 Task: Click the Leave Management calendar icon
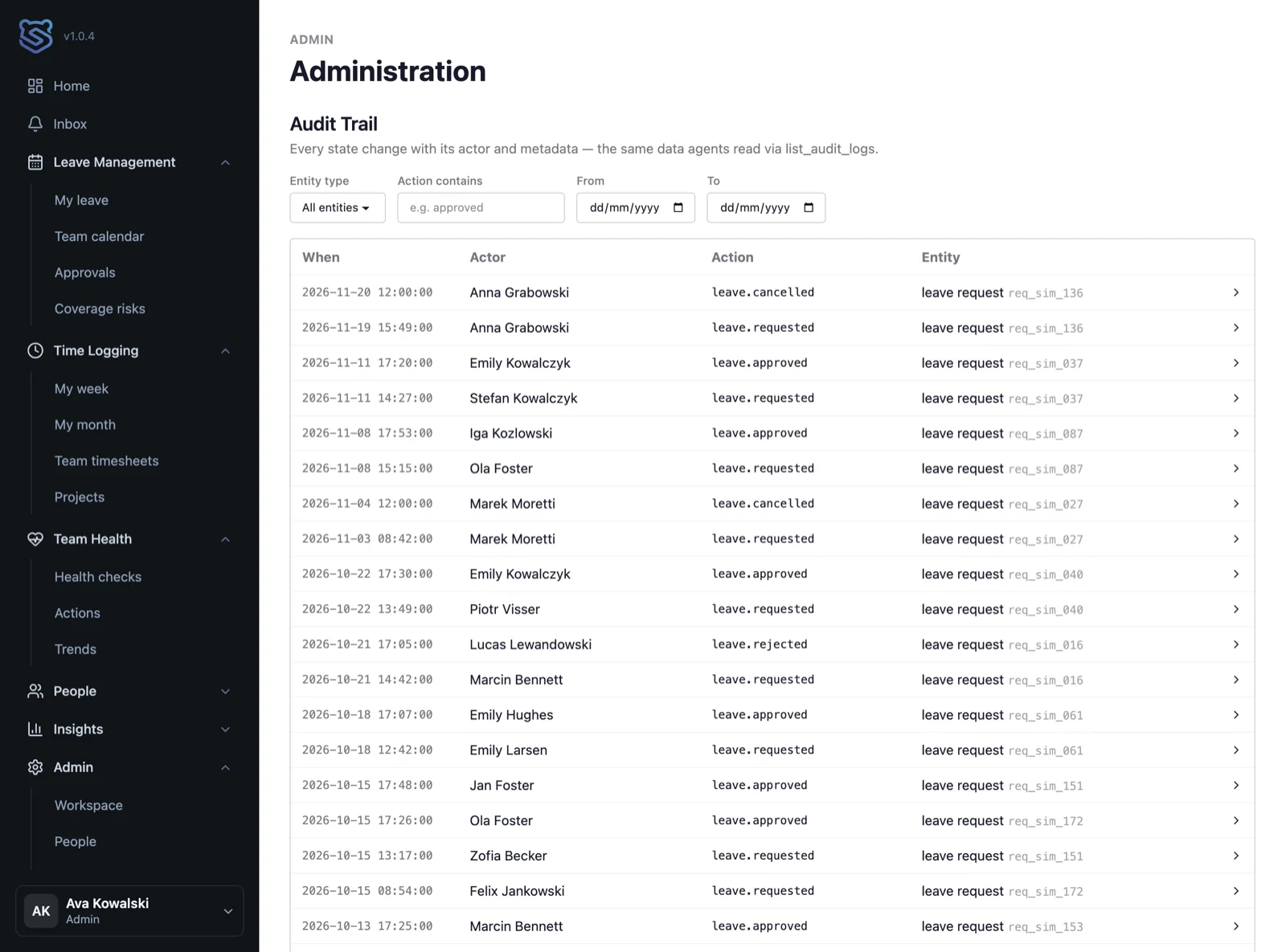[35, 162]
